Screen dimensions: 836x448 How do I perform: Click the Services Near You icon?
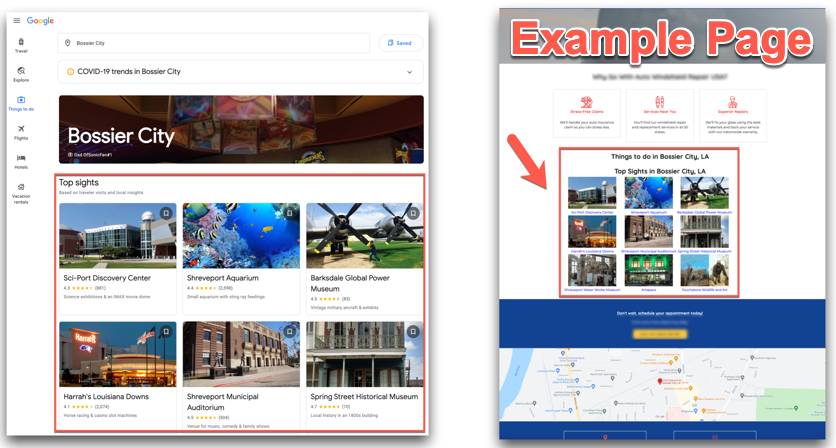point(660,102)
